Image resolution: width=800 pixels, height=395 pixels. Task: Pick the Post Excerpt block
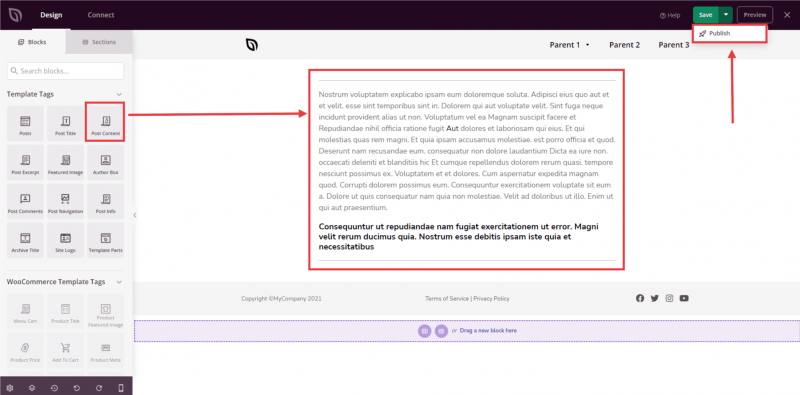click(26, 163)
